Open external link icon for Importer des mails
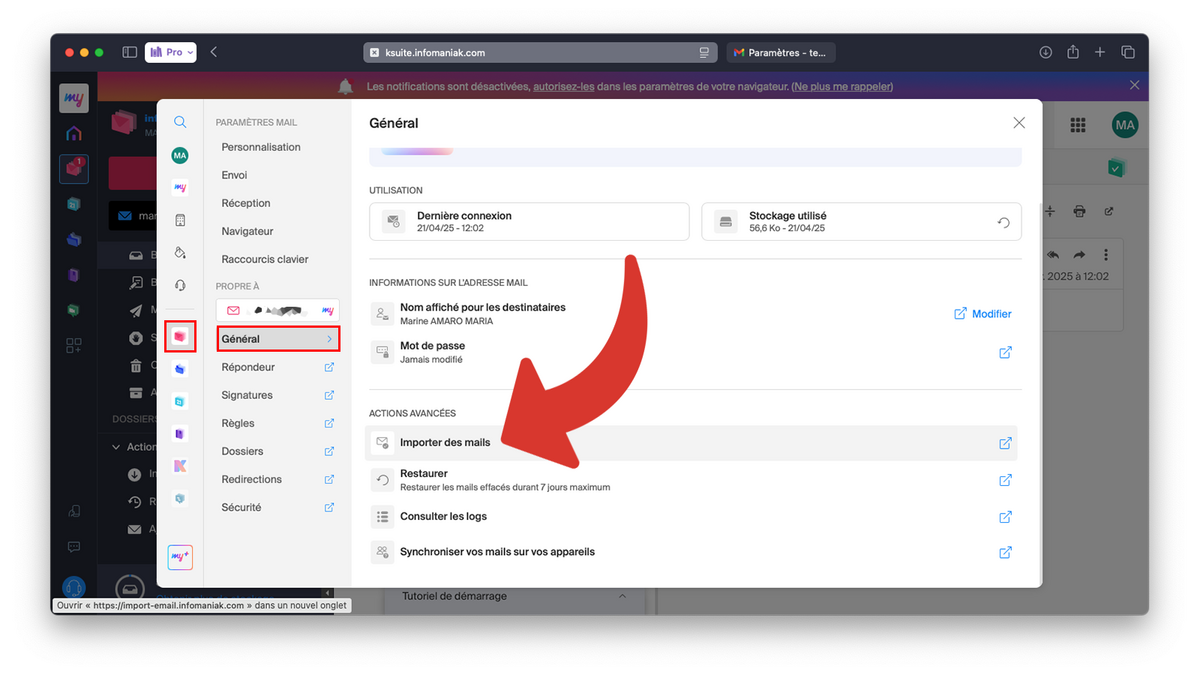 [1005, 443]
